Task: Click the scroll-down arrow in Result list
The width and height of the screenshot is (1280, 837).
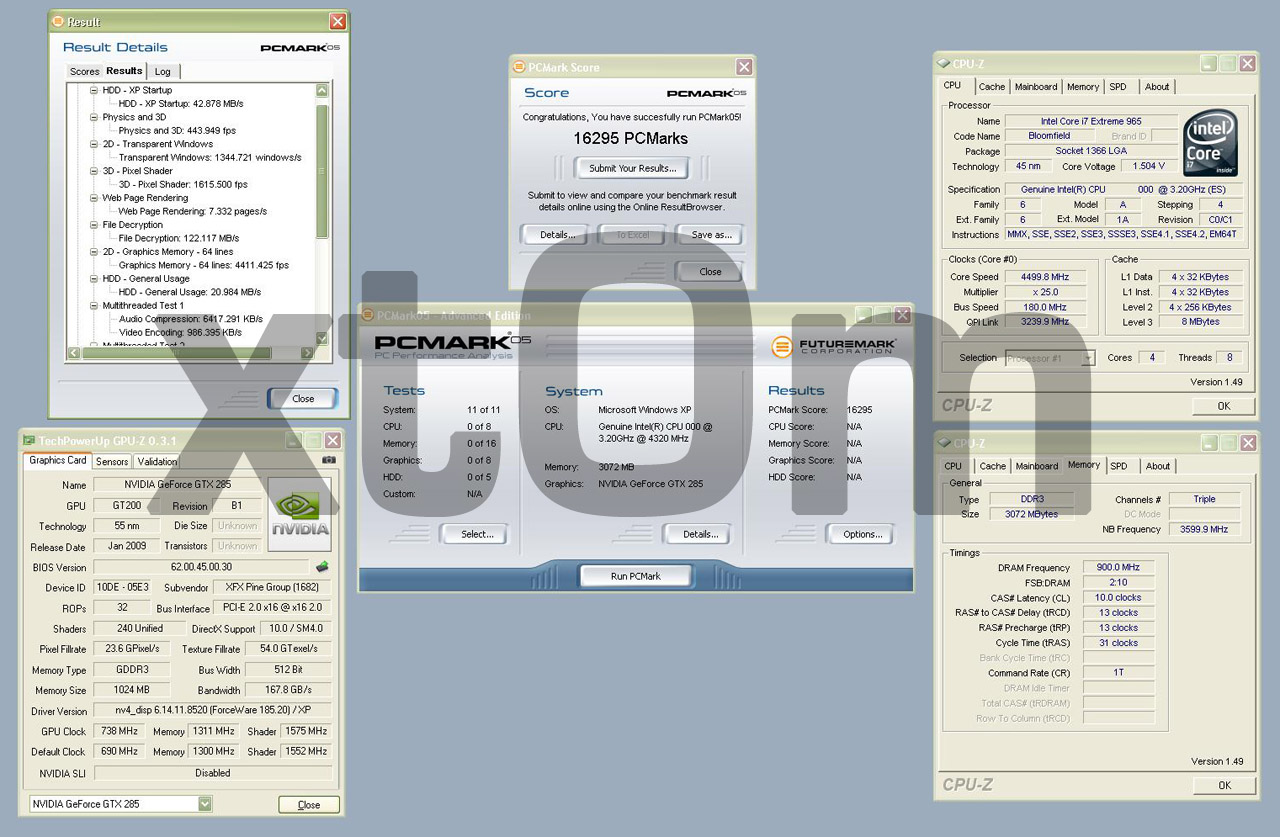Action: [322, 340]
